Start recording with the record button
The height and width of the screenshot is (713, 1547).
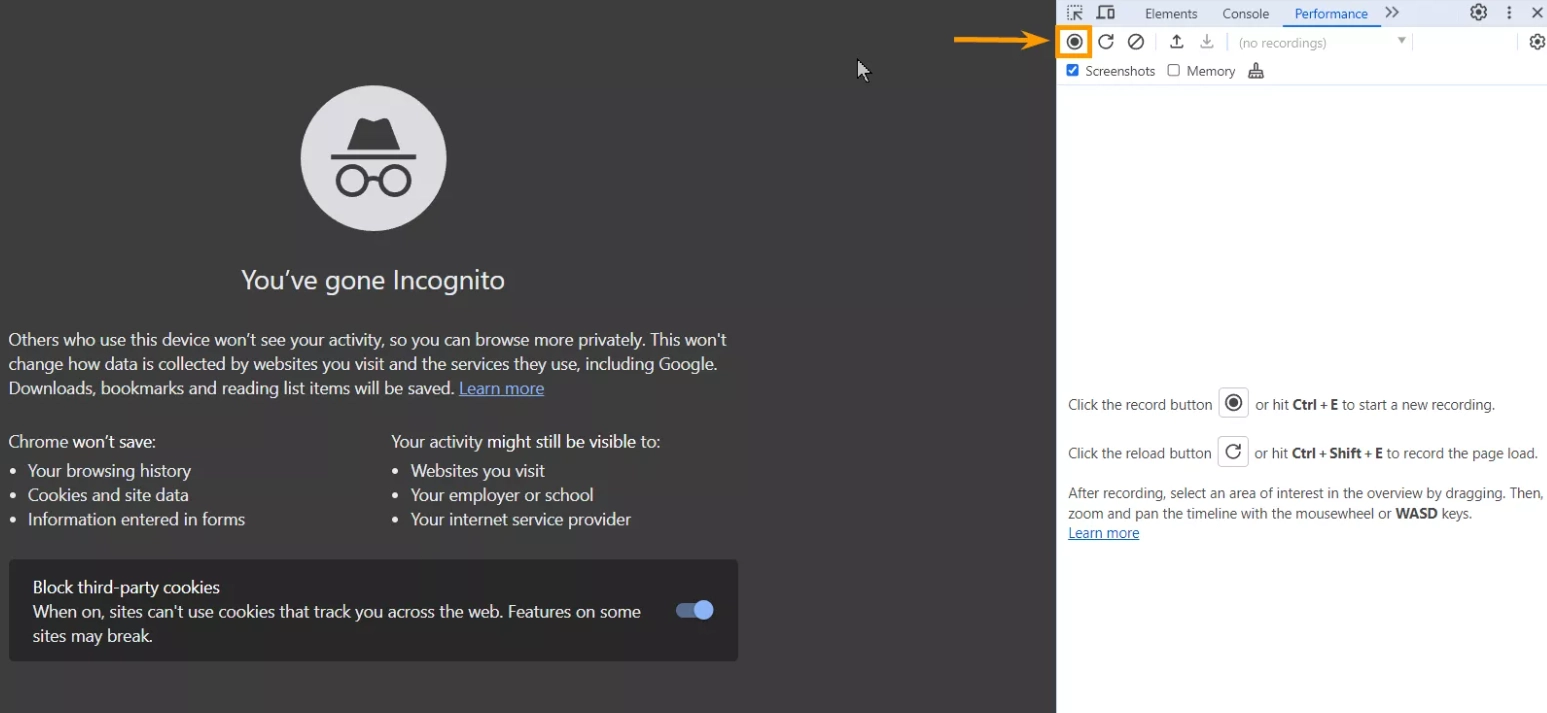point(1074,42)
